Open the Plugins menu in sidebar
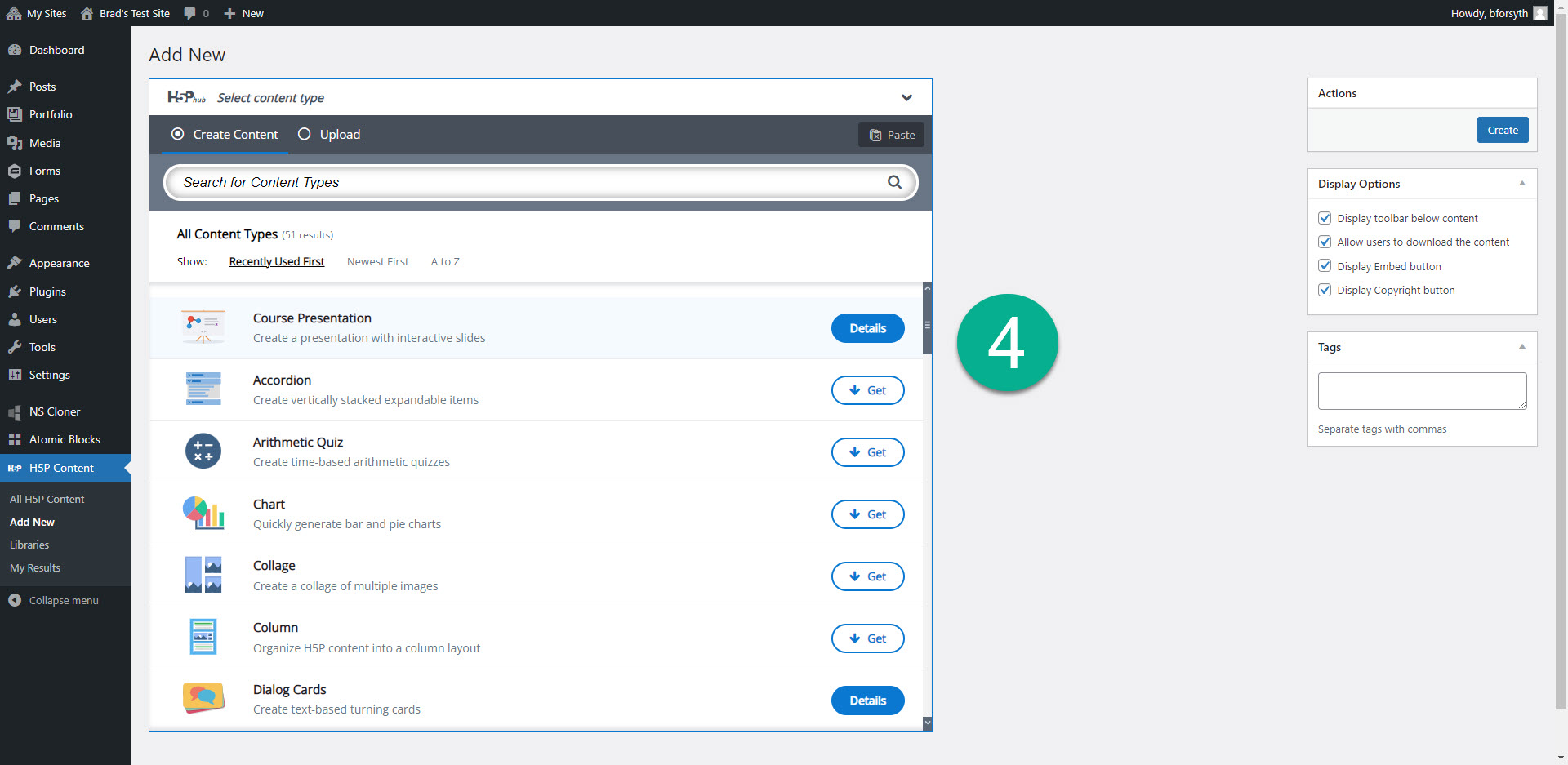The height and width of the screenshot is (765, 1568). coord(47,291)
